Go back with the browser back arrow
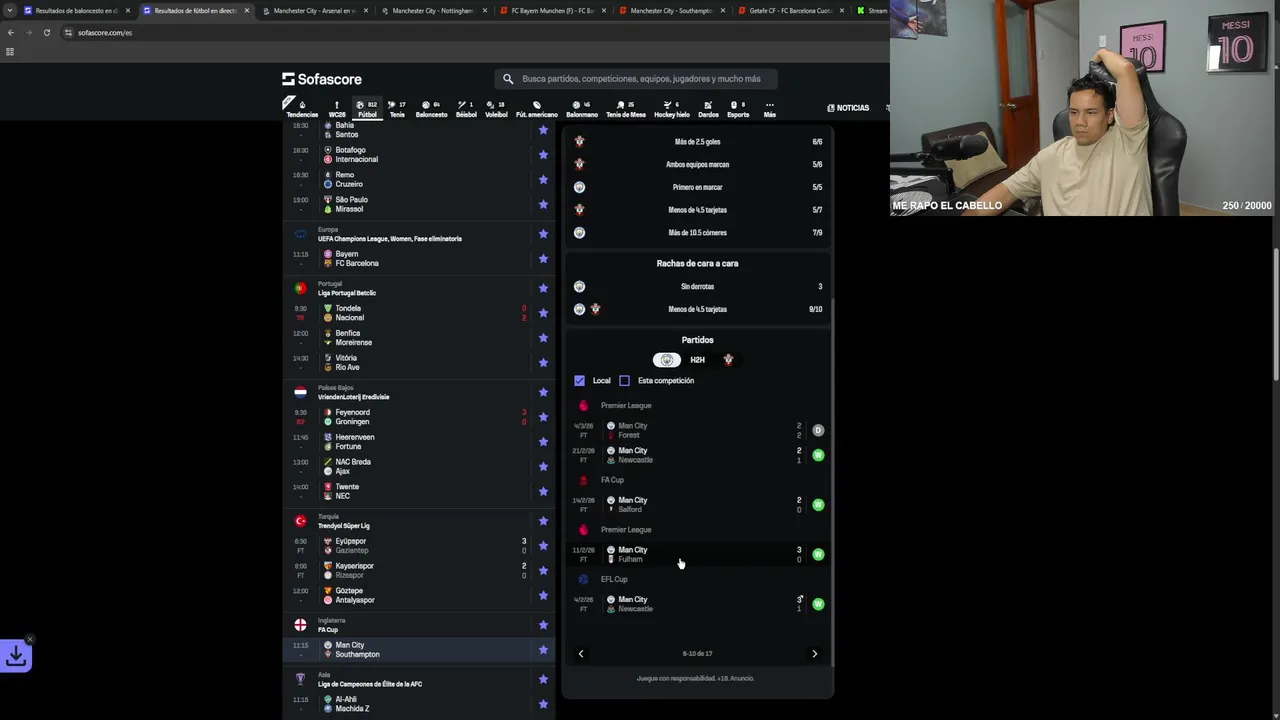The image size is (1280, 720). pos(10,32)
